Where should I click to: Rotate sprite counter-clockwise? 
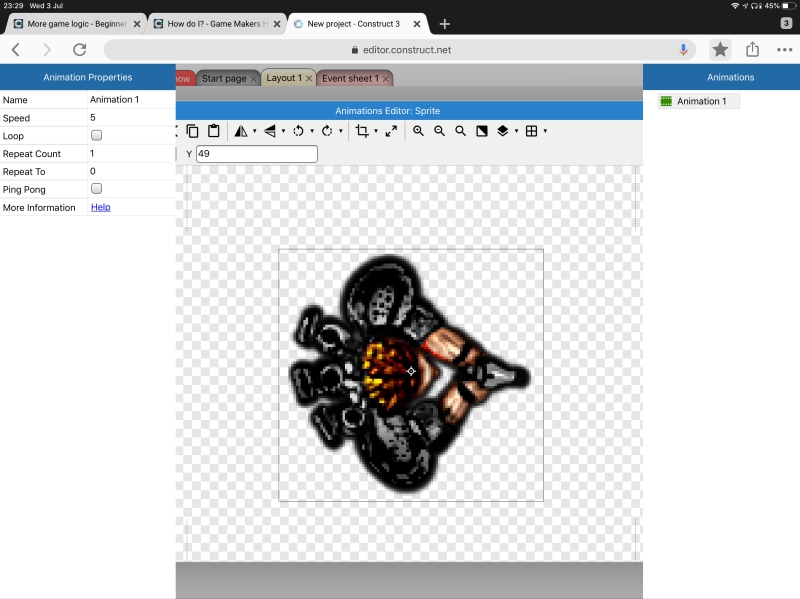point(298,131)
